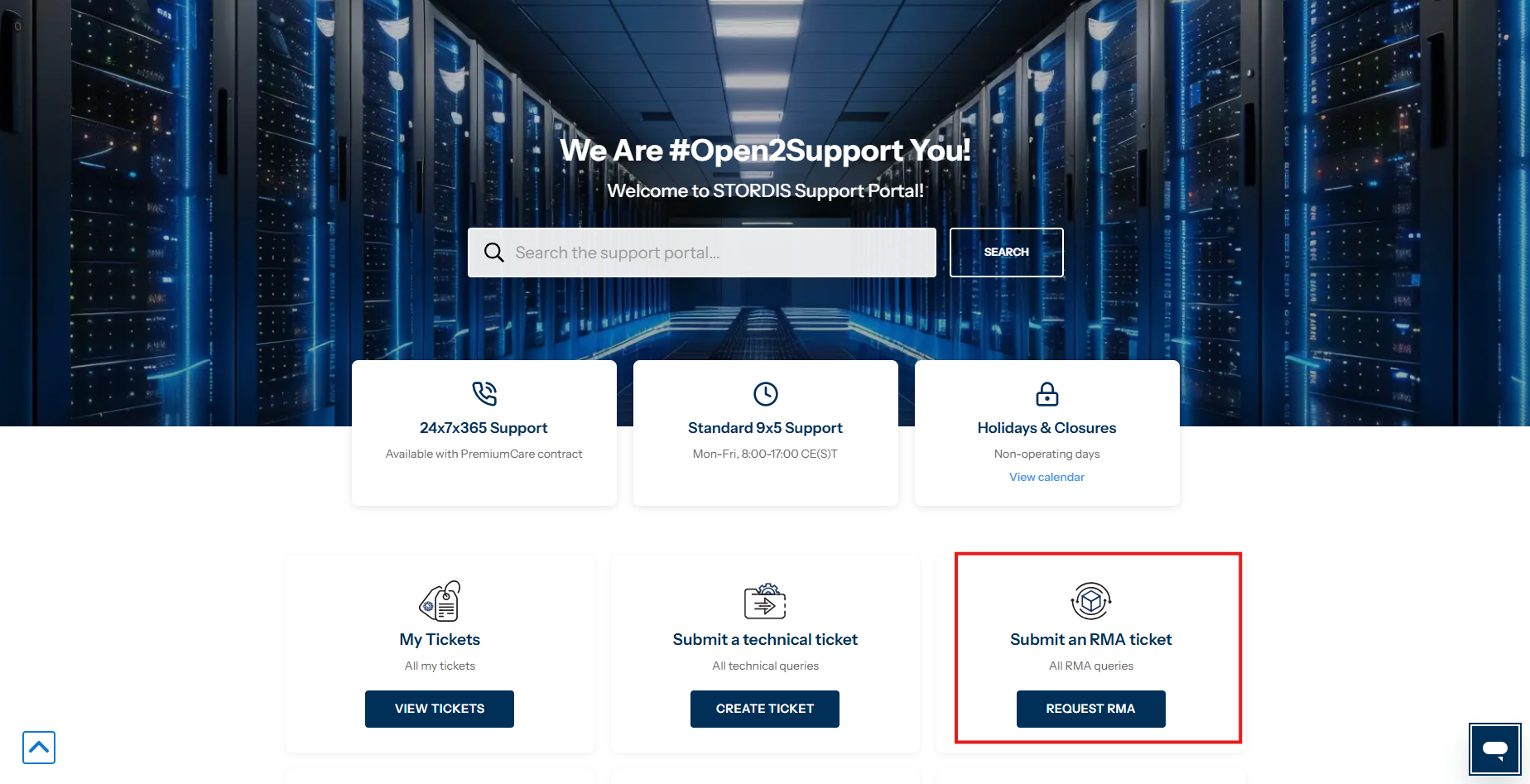Viewport: 1530px width, 784px height.
Task: Click the VIEW TICKETS button
Action: (x=440, y=709)
